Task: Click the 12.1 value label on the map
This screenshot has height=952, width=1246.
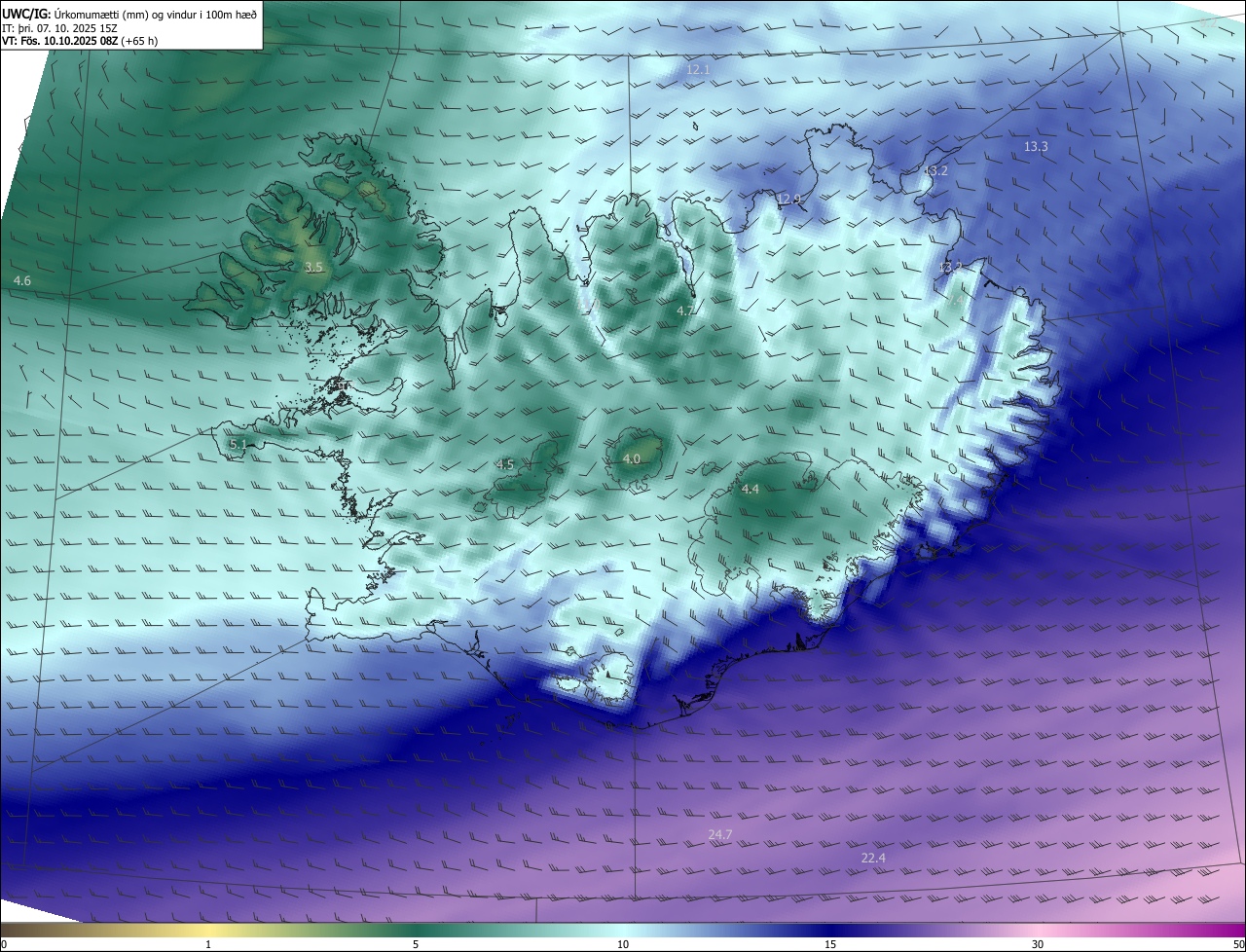Action: 698,70
